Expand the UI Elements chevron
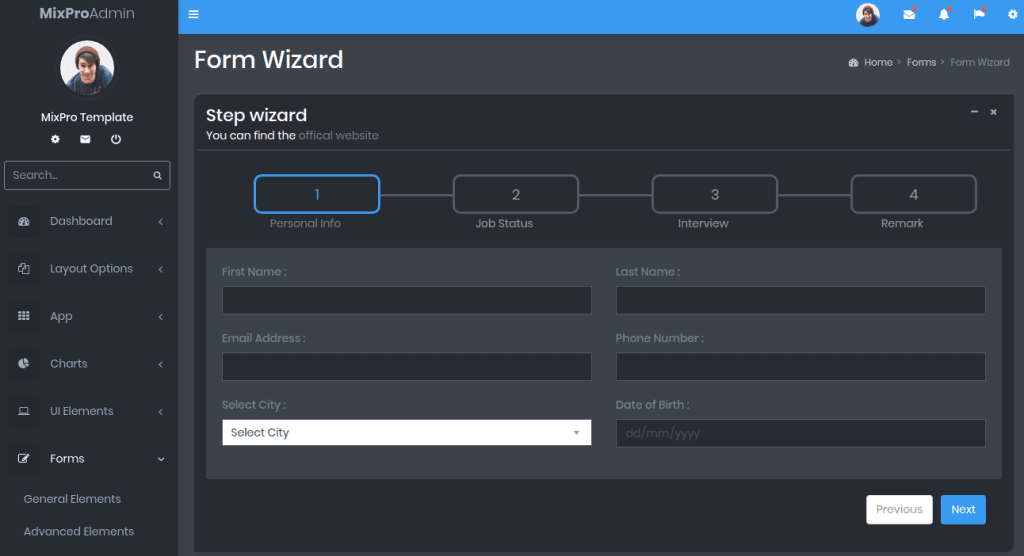The image size is (1024, 556). pos(161,412)
